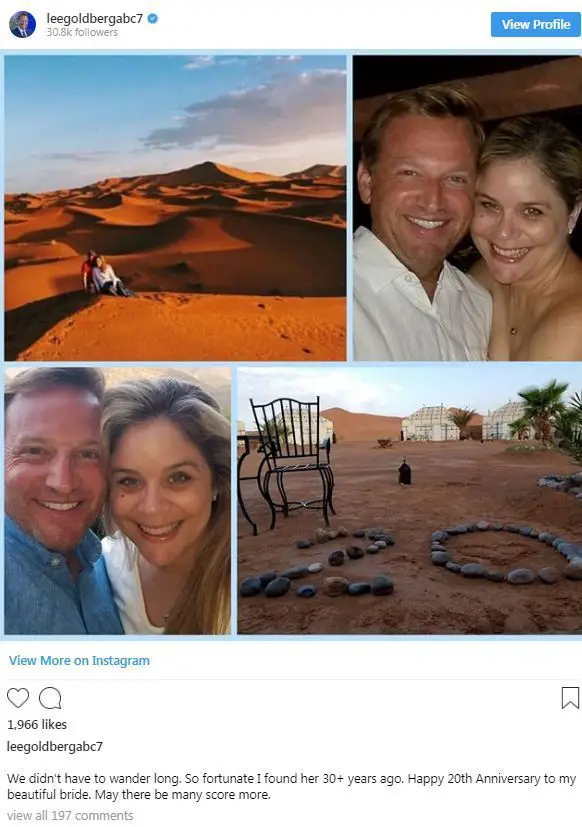Open the desert dunes photo
Image resolution: width=582 pixels, height=827 pixels.
coord(175,208)
